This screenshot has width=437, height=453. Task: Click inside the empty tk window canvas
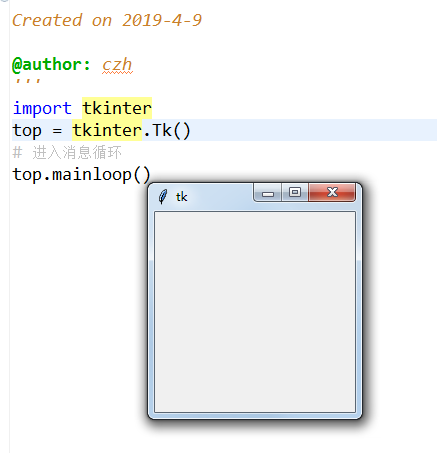click(x=255, y=312)
